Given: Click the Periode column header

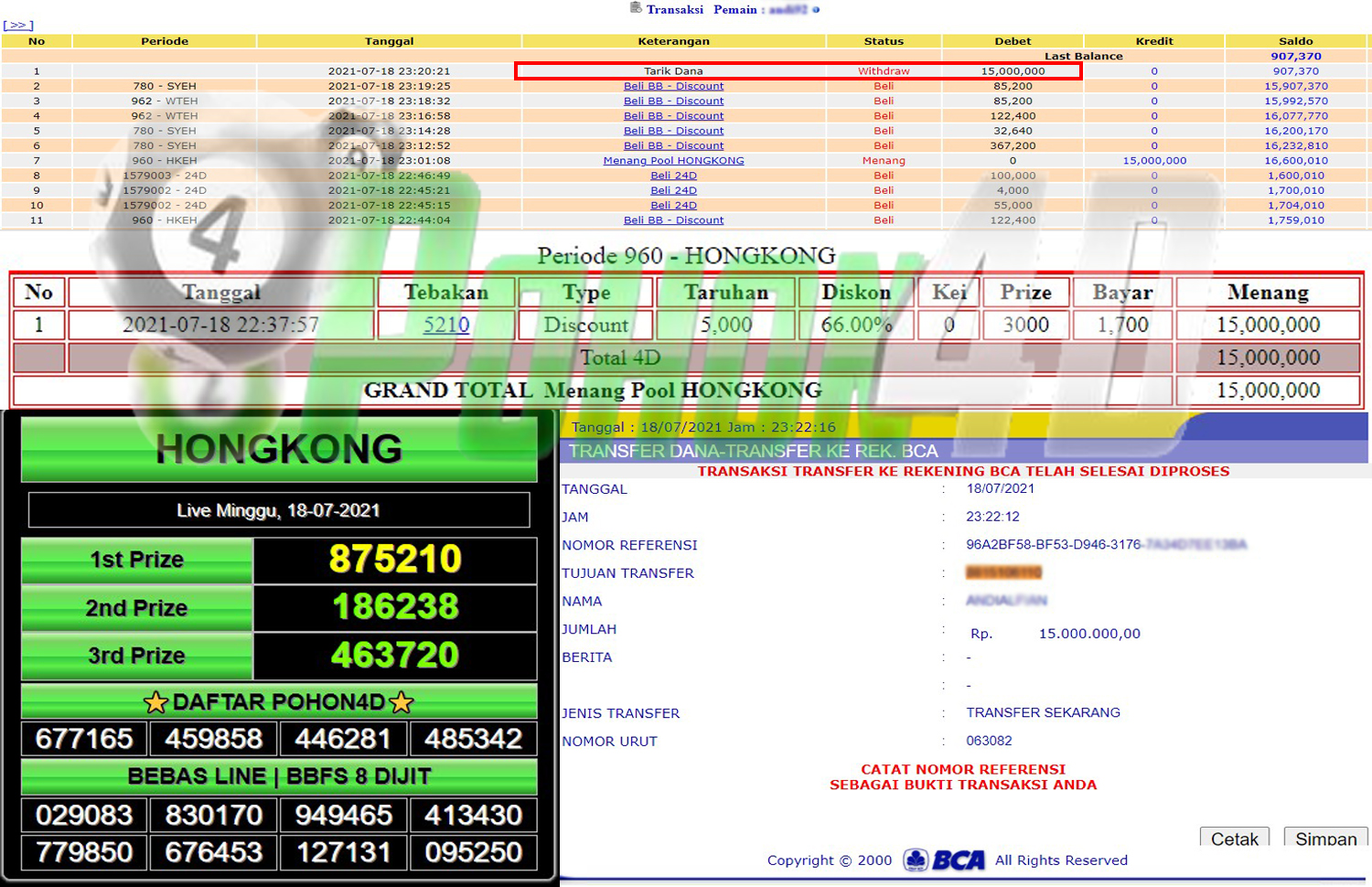Looking at the screenshot, I should 165,41.
